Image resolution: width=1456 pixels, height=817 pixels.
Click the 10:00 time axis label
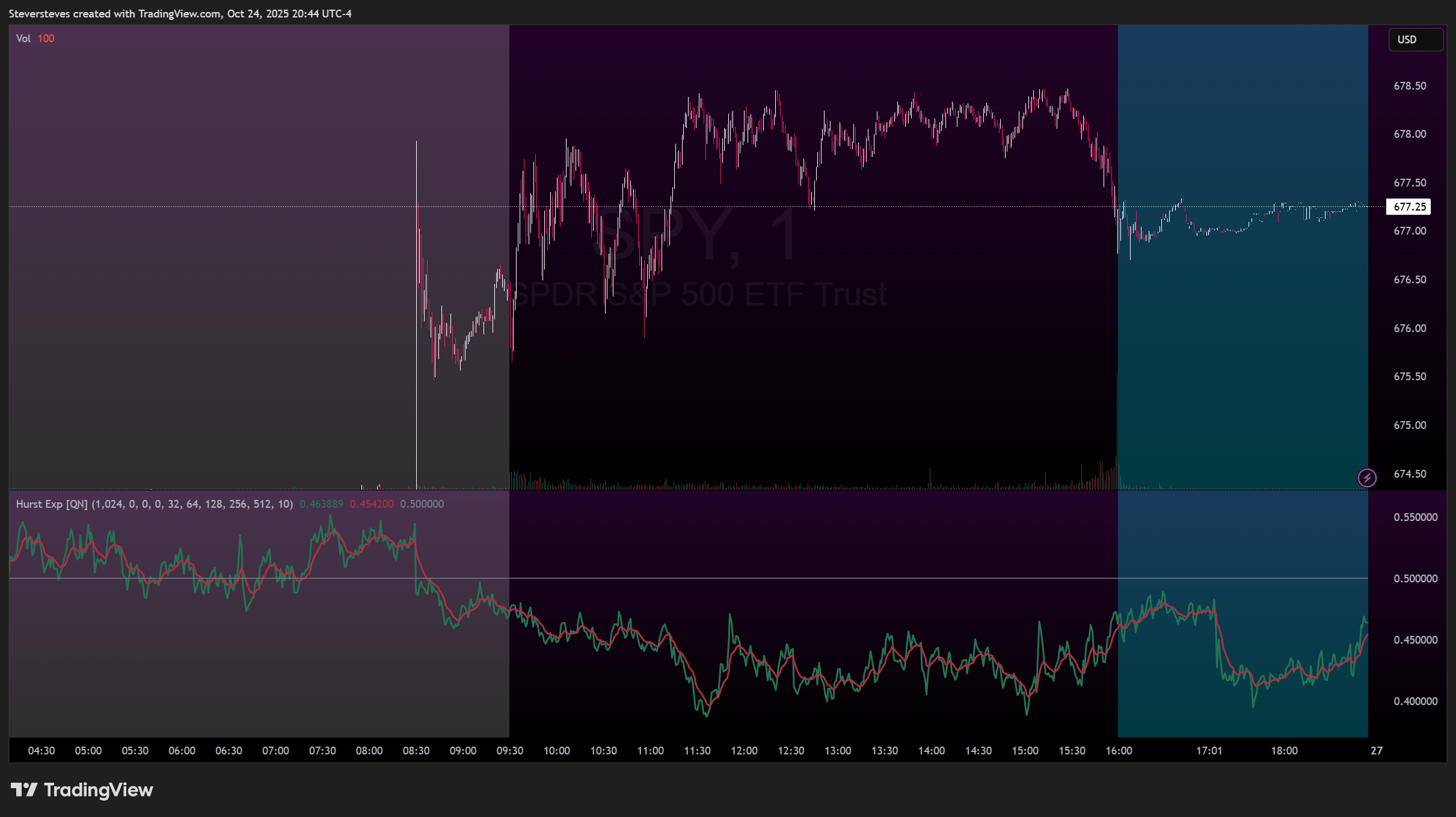(x=557, y=751)
